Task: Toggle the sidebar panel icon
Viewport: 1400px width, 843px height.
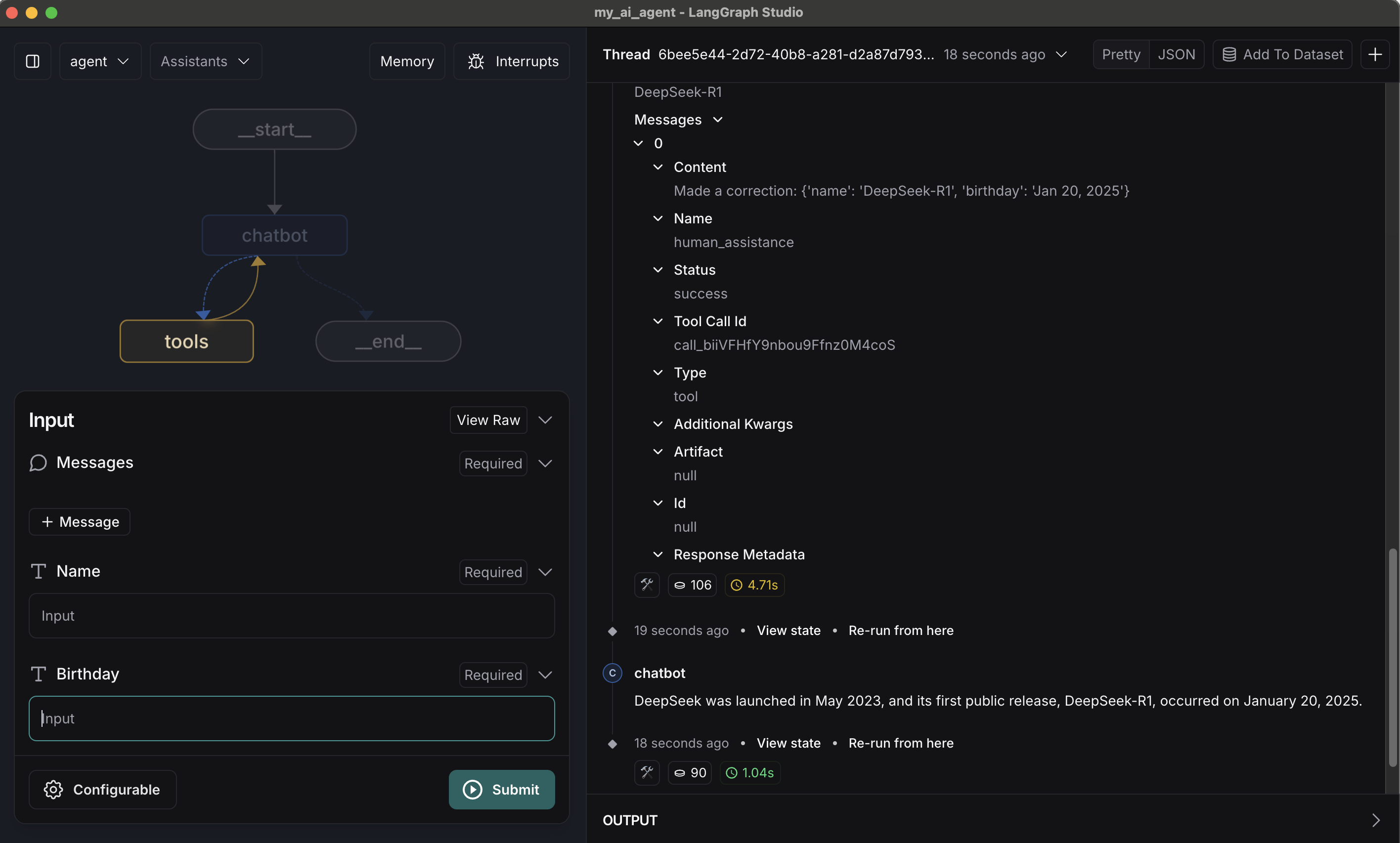Action: click(x=33, y=61)
